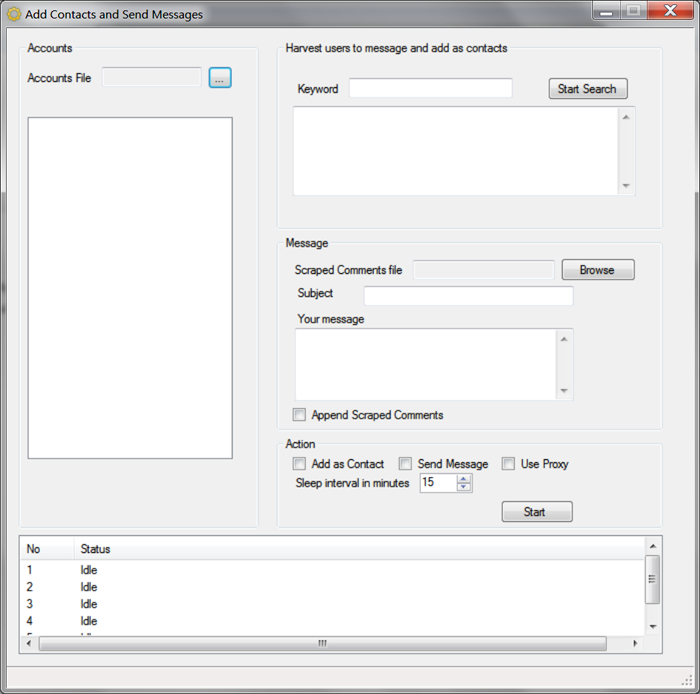The height and width of the screenshot is (694, 700).
Task: Click the Start button in Action section
Action: (536, 512)
